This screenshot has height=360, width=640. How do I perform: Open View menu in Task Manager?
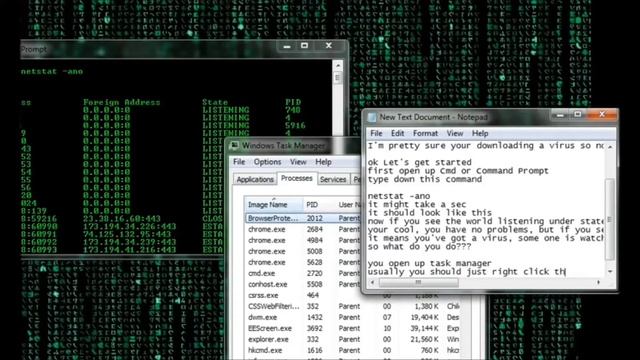pos(298,162)
